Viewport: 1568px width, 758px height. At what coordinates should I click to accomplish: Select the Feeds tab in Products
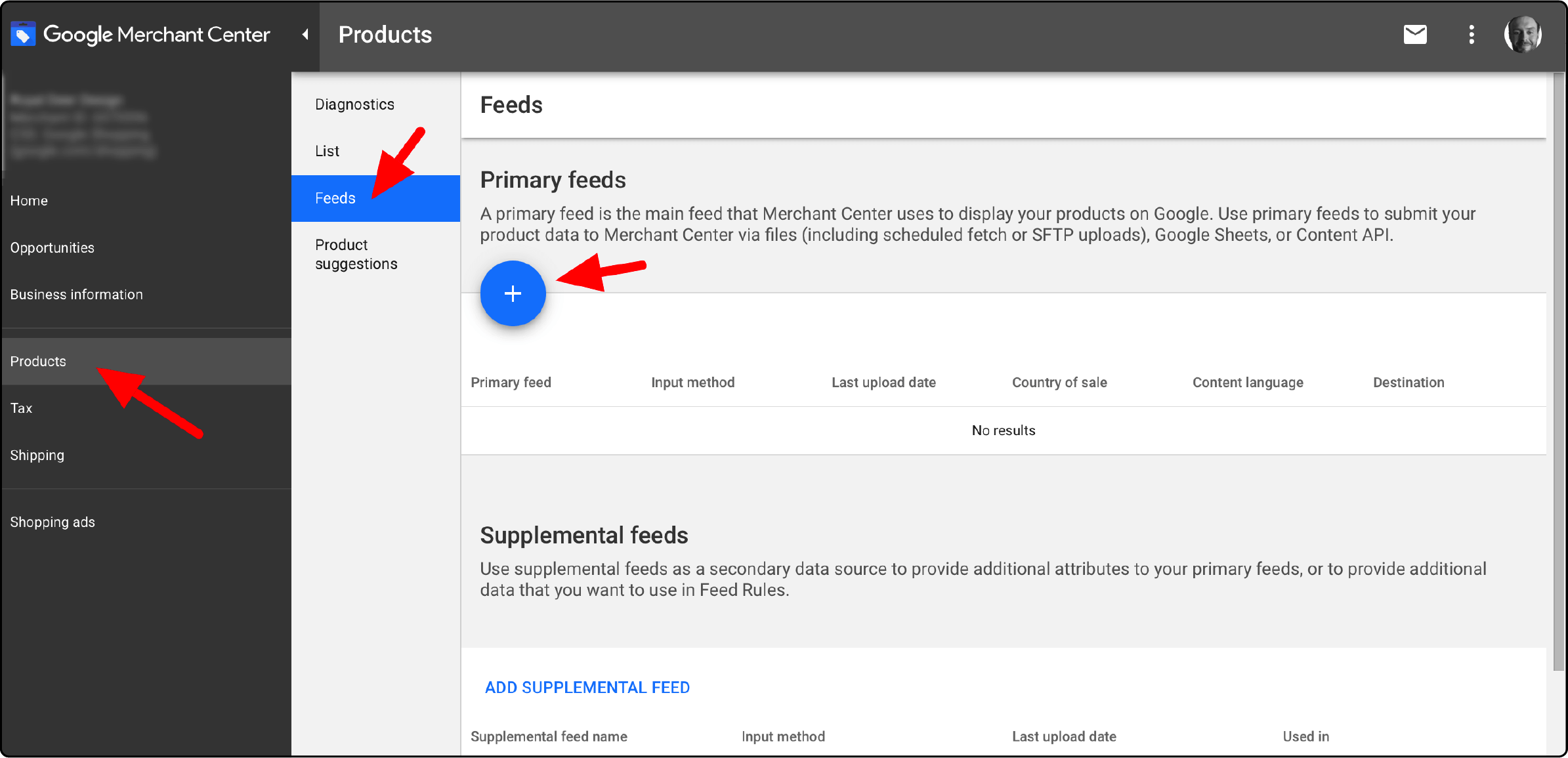point(336,198)
